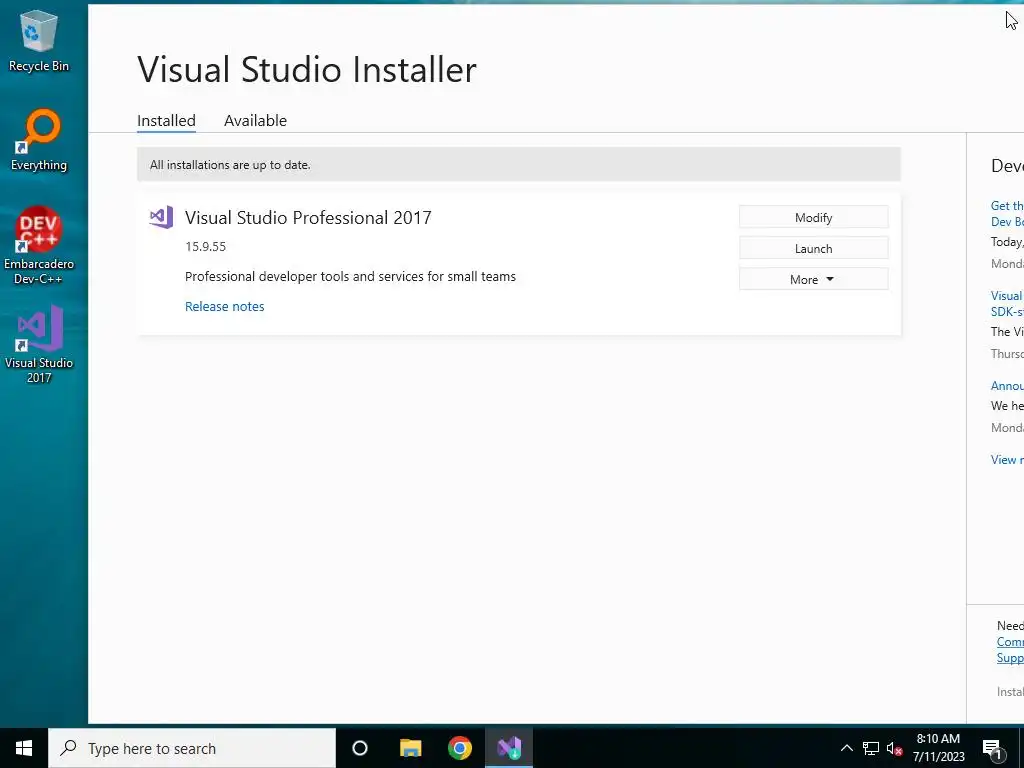The height and width of the screenshot is (768, 1024).
Task: Click the Cortana circle icon on the taskbar
Action: [x=360, y=748]
